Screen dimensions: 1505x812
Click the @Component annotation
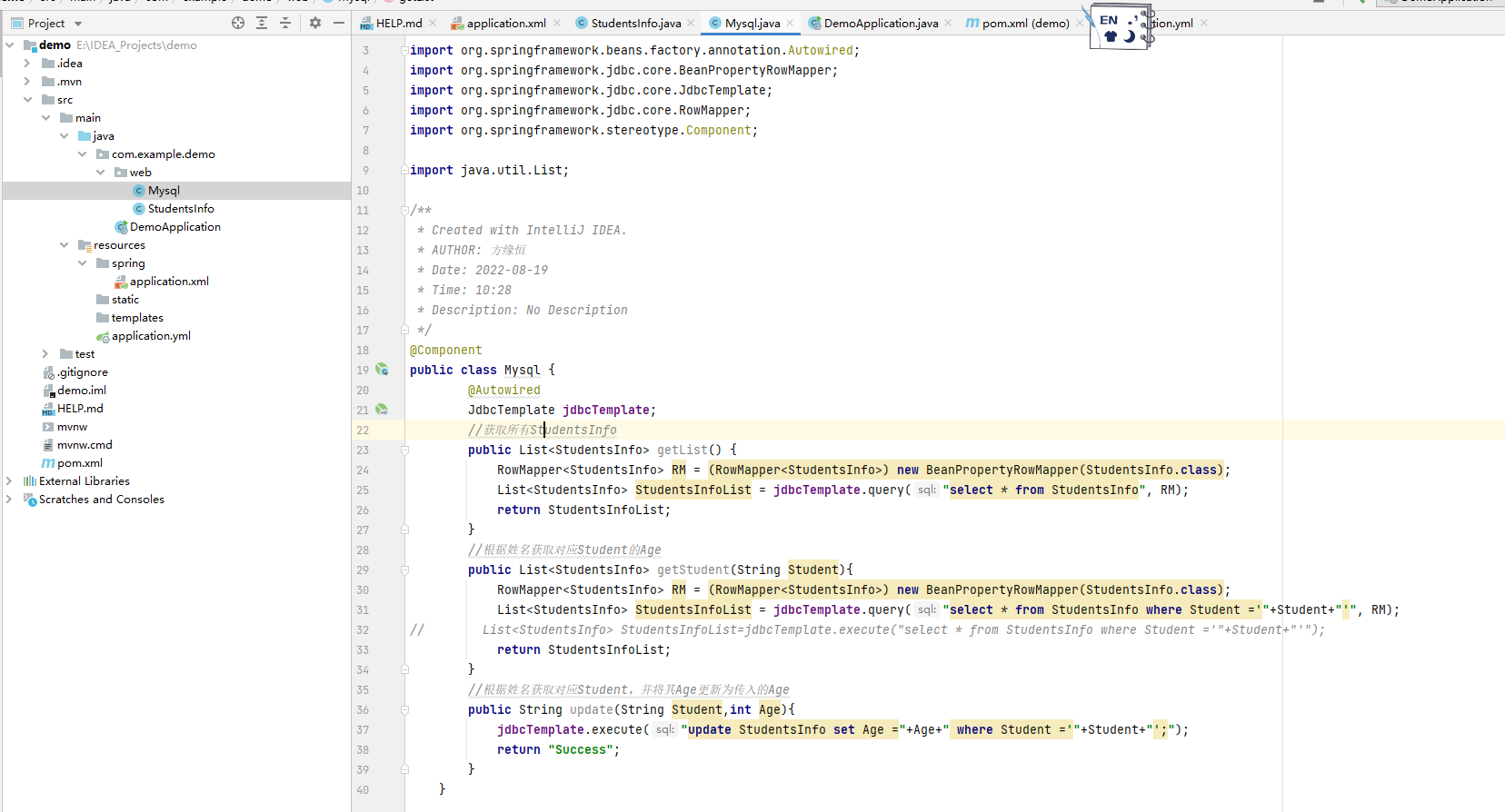tap(446, 350)
